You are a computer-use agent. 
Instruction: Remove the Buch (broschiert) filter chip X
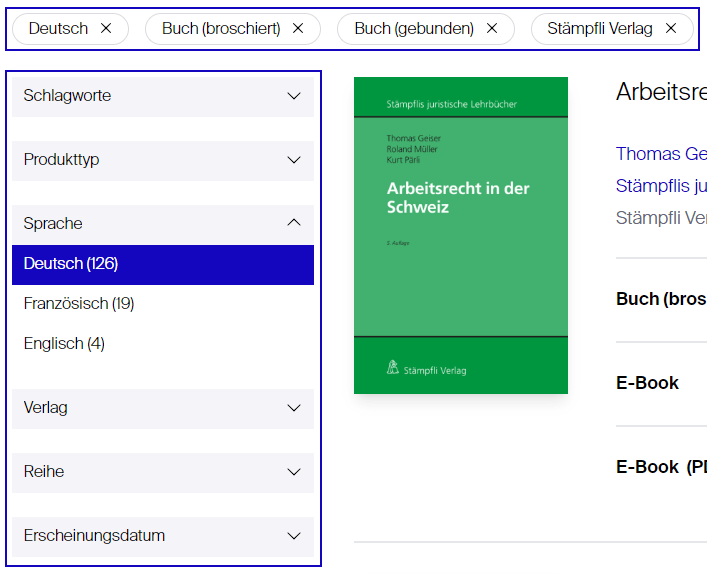tap(298, 28)
